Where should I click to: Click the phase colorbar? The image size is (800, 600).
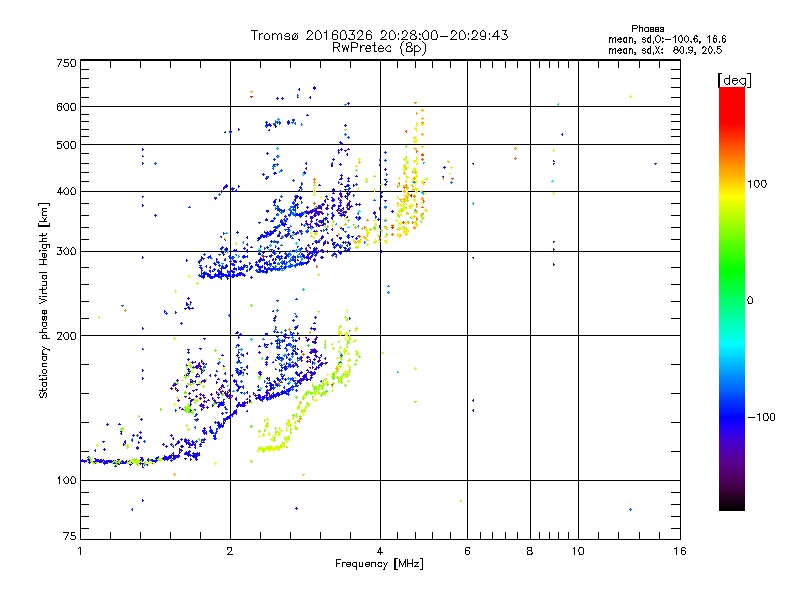(x=732, y=298)
